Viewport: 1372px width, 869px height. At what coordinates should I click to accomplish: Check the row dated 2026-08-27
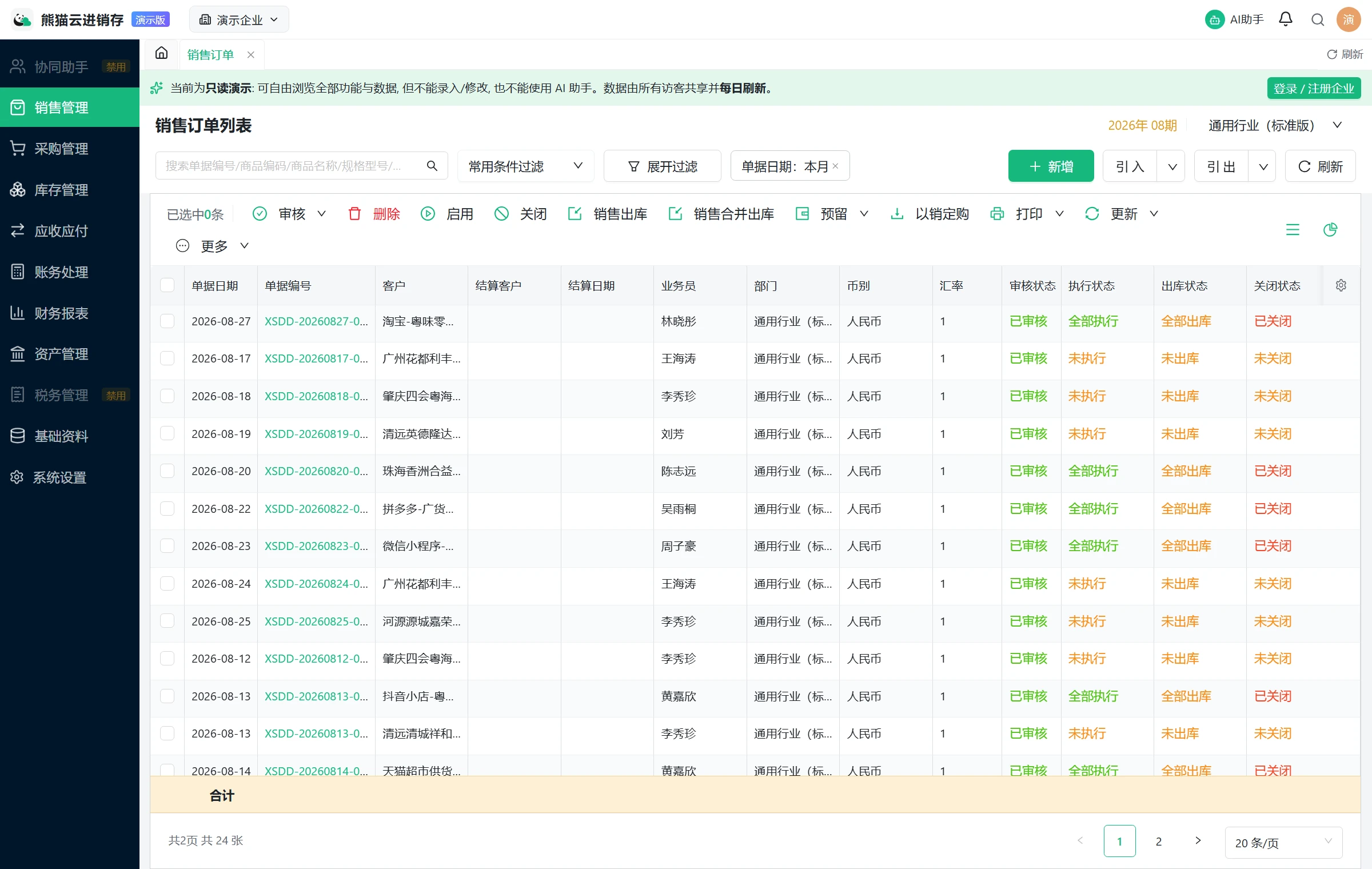click(167, 321)
